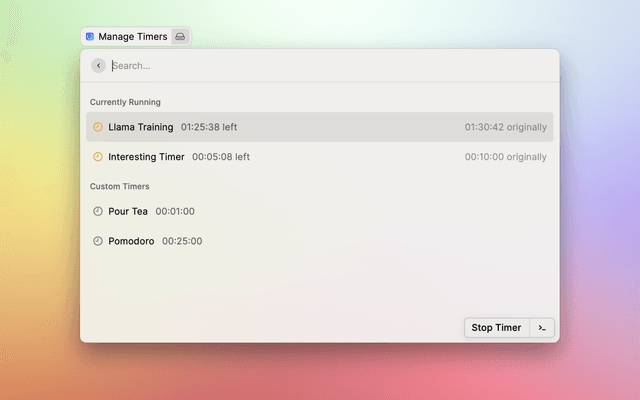Click the 00:10:00 originally text

coord(505,157)
